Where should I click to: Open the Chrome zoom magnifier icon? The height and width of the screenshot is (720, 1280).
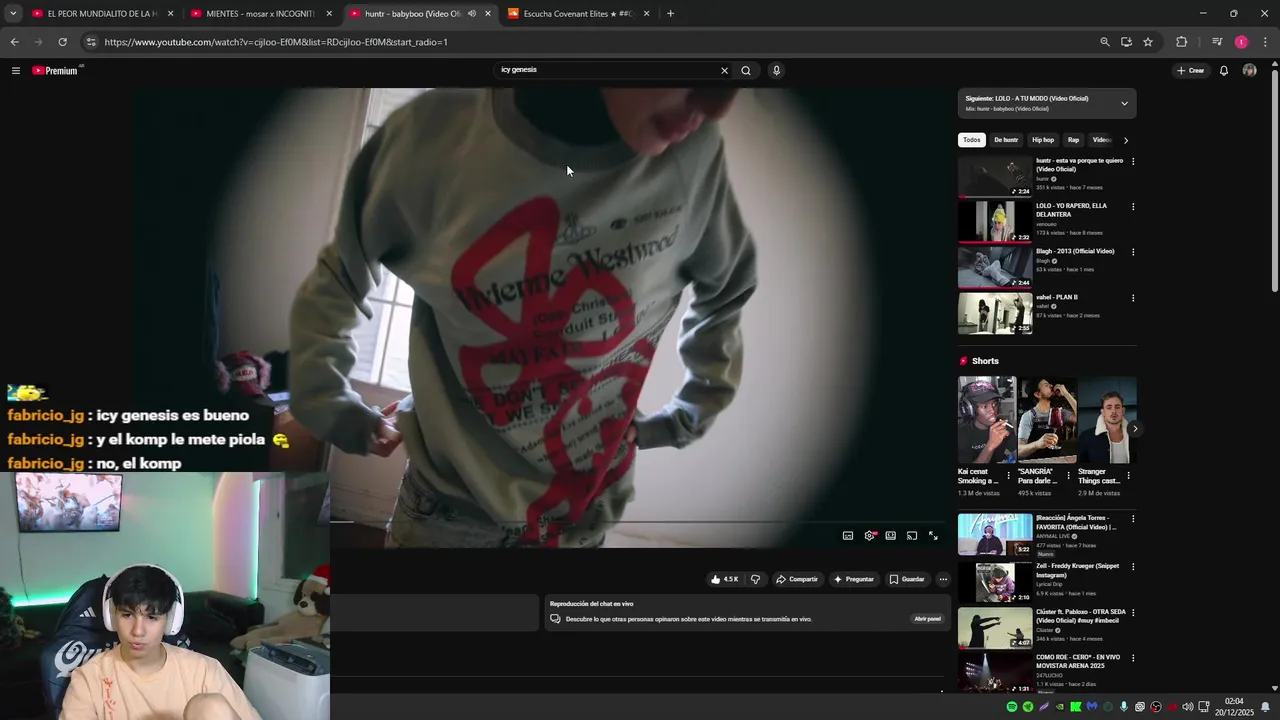pos(1104,42)
